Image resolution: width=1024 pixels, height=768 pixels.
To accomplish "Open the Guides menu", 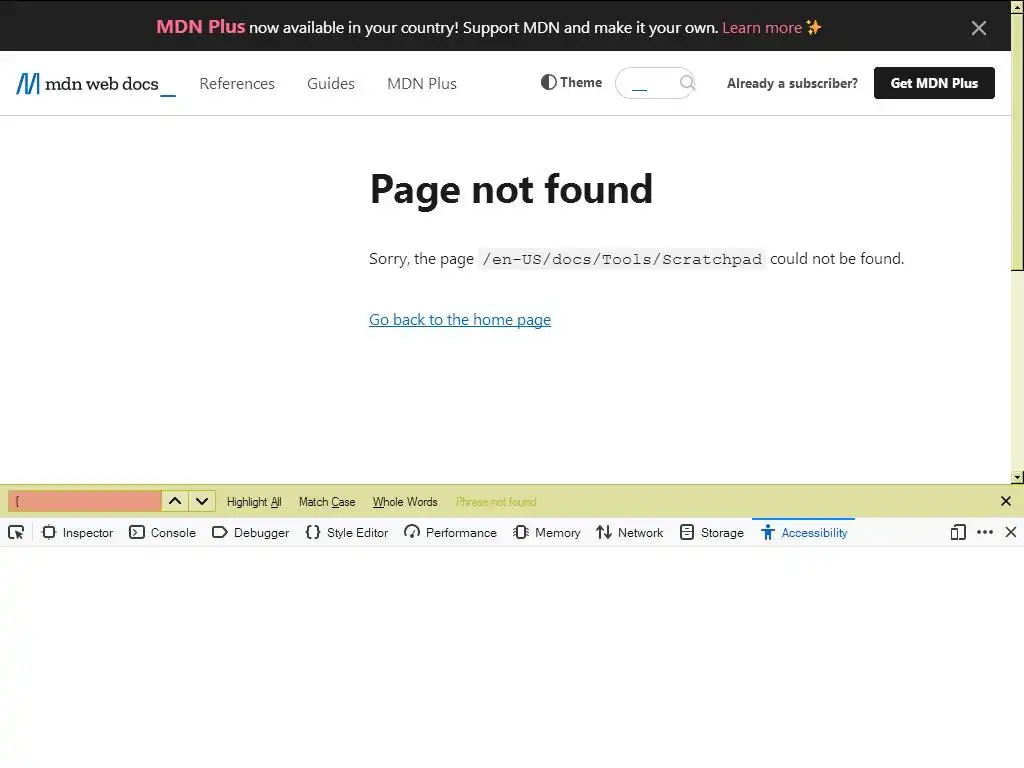I will [x=331, y=84].
